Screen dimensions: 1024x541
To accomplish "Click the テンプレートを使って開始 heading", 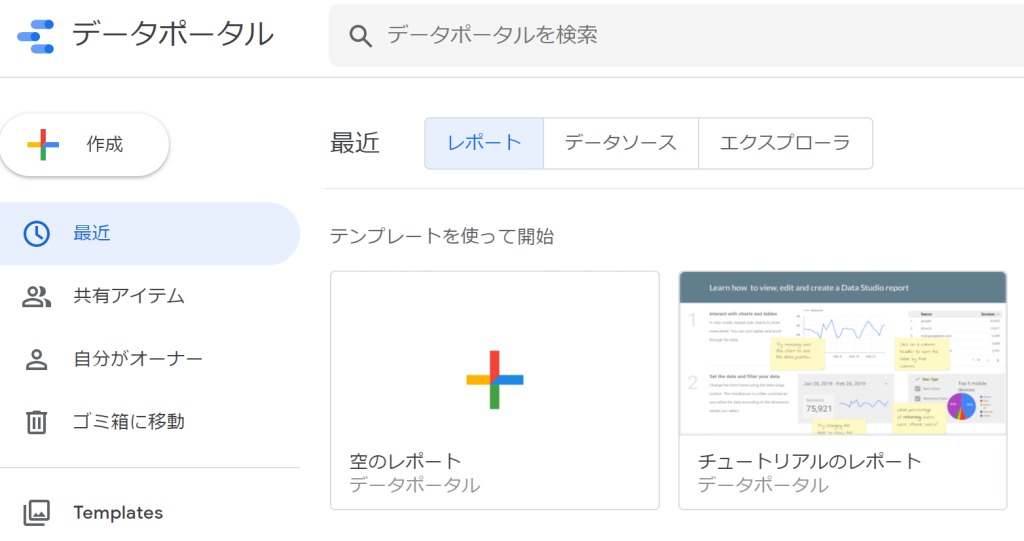I will pyautogui.click(x=441, y=236).
